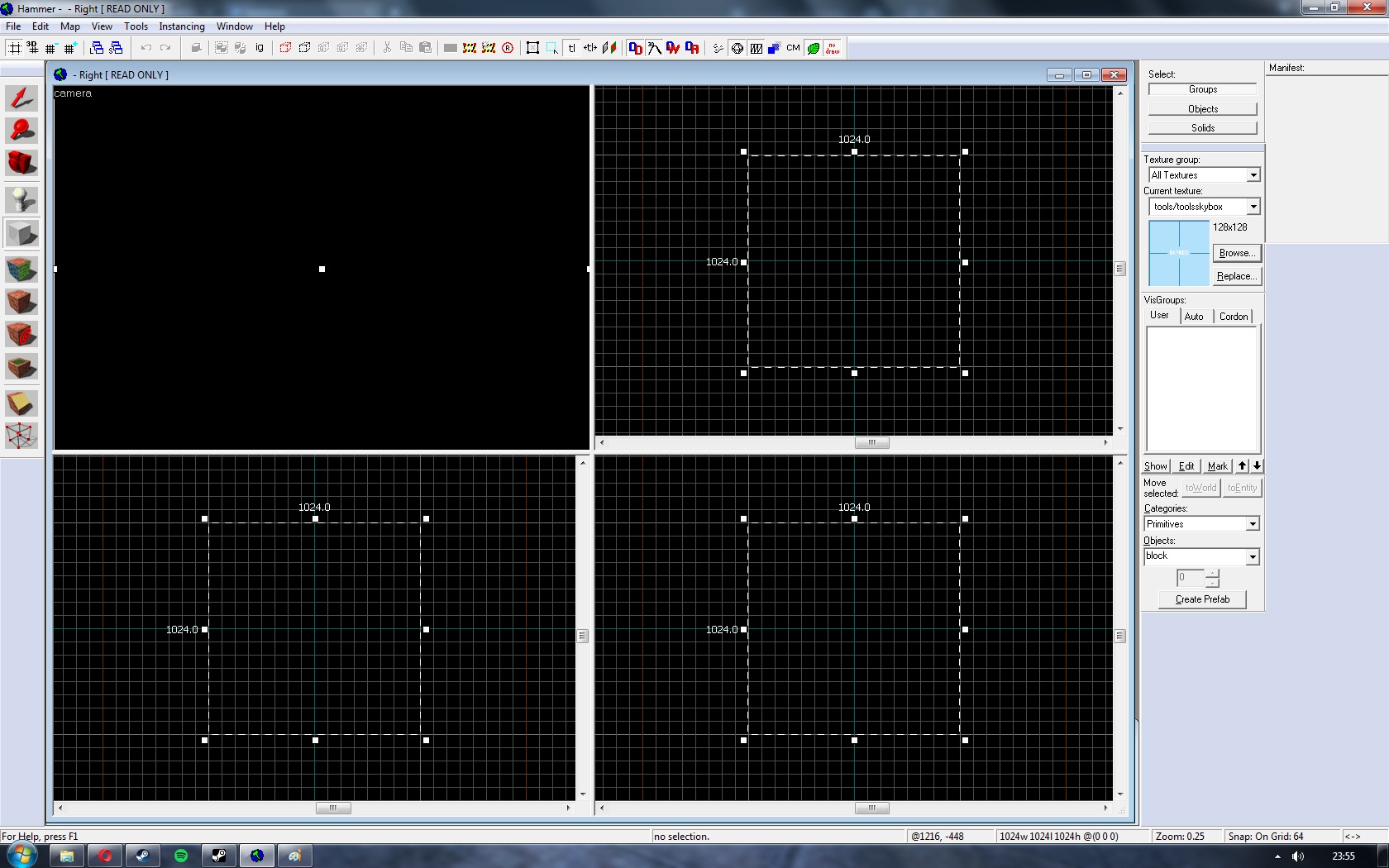Set selection mode to Groups

pyautogui.click(x=1203, y=89)
